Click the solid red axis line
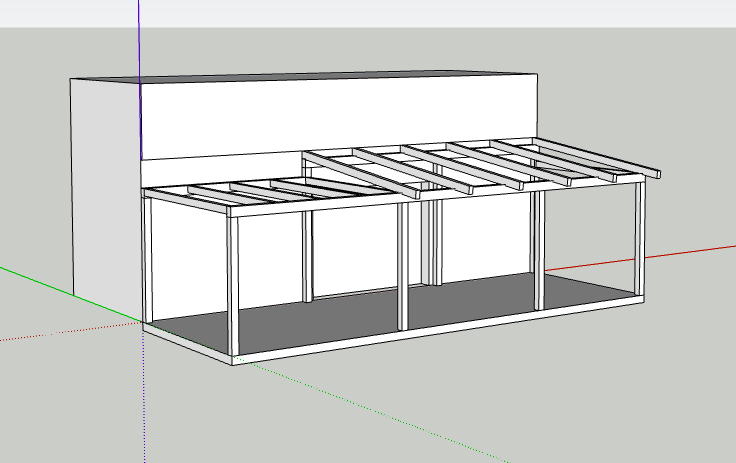736x463 pixels. point(638,258)
